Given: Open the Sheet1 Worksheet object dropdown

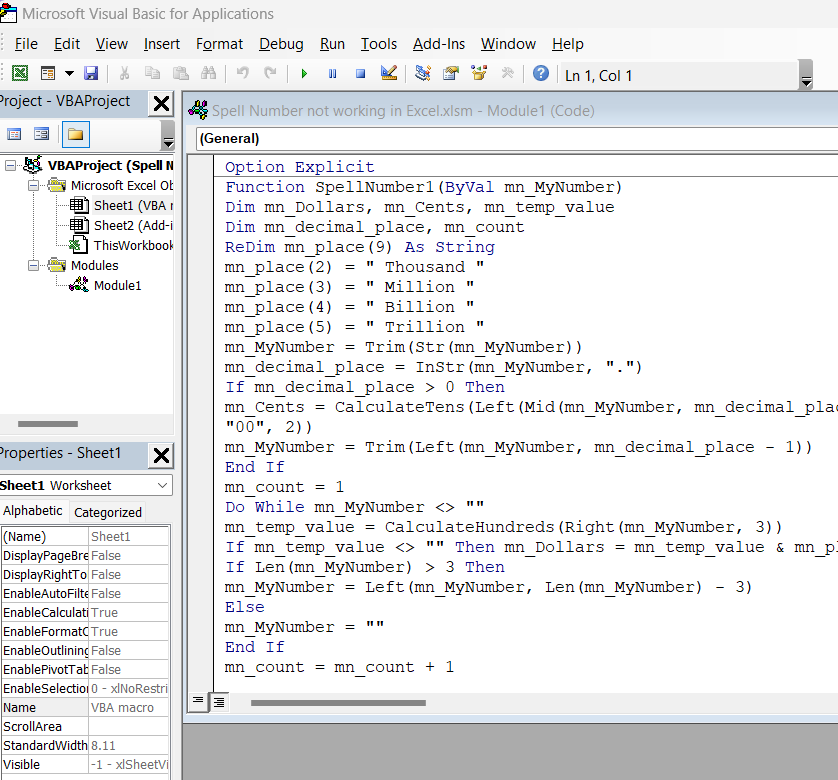Looking at the screenshot, I should 163,485.
